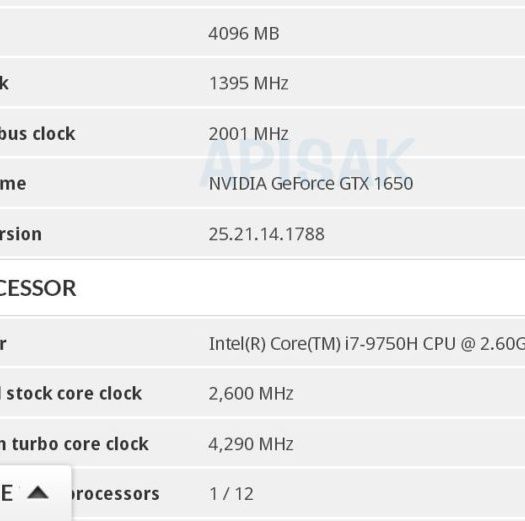
Task: Click the driver version row label
Action: point(21,234)
